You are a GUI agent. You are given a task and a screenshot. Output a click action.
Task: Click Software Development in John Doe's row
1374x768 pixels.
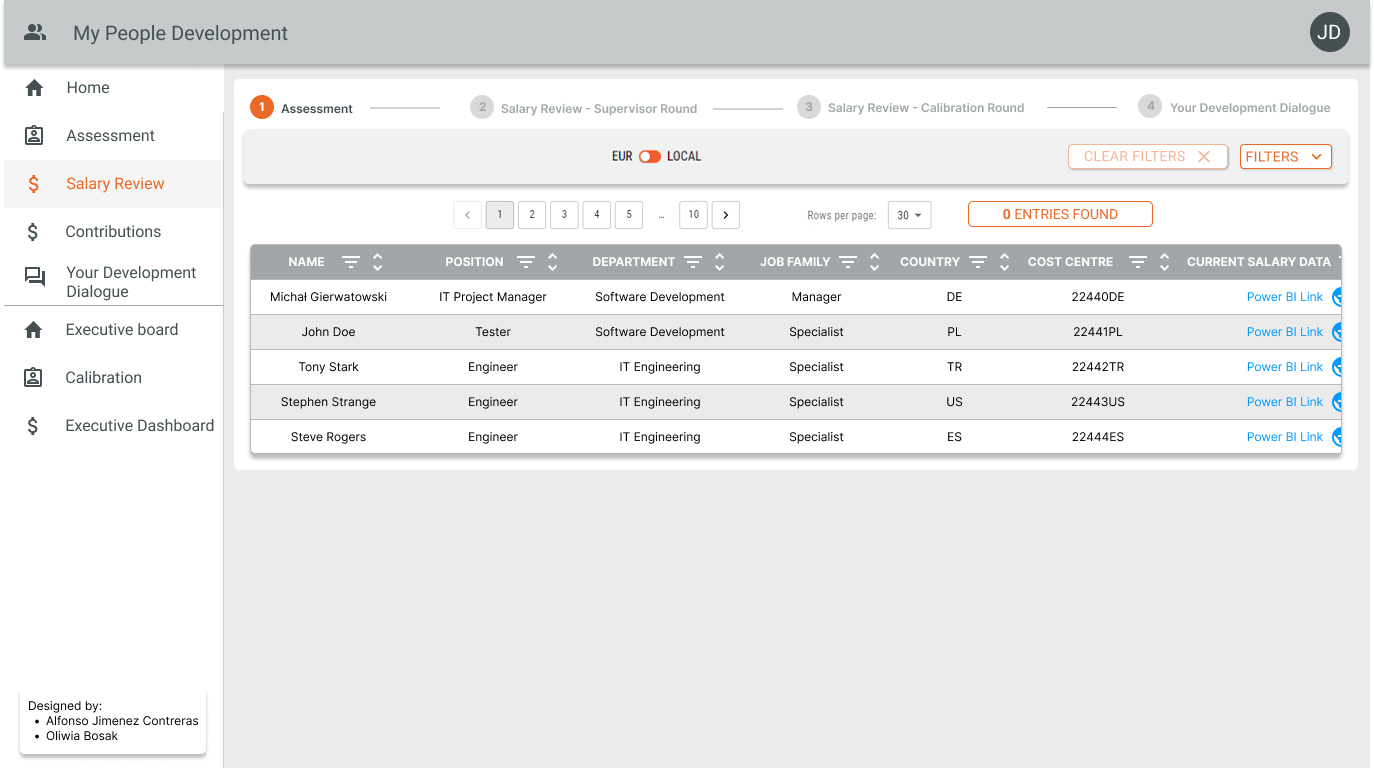[x=660, y=332]
